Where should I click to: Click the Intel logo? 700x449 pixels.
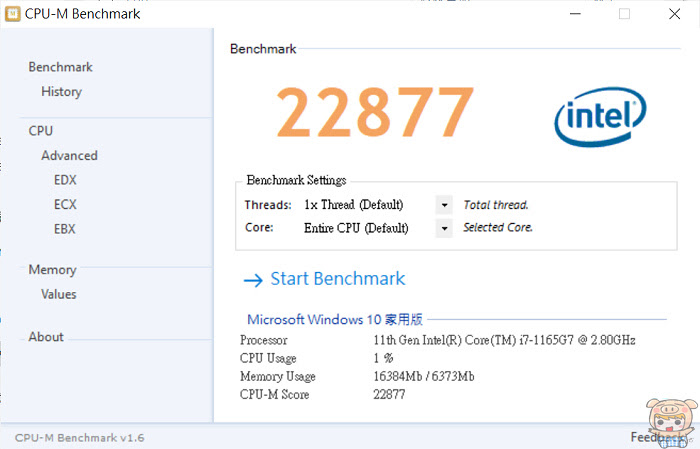coord(600,116)
